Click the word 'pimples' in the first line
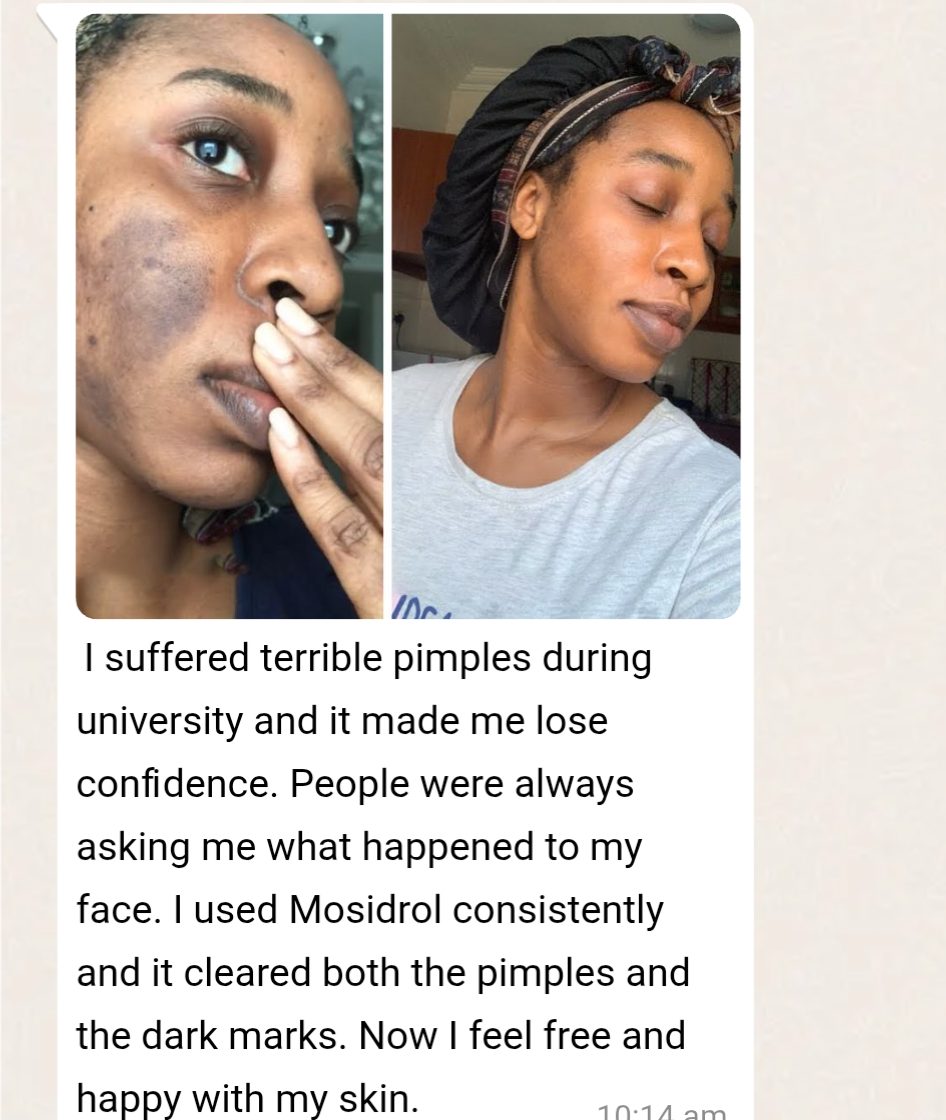This screenshot has width=946, height=1120. [463, 659]
